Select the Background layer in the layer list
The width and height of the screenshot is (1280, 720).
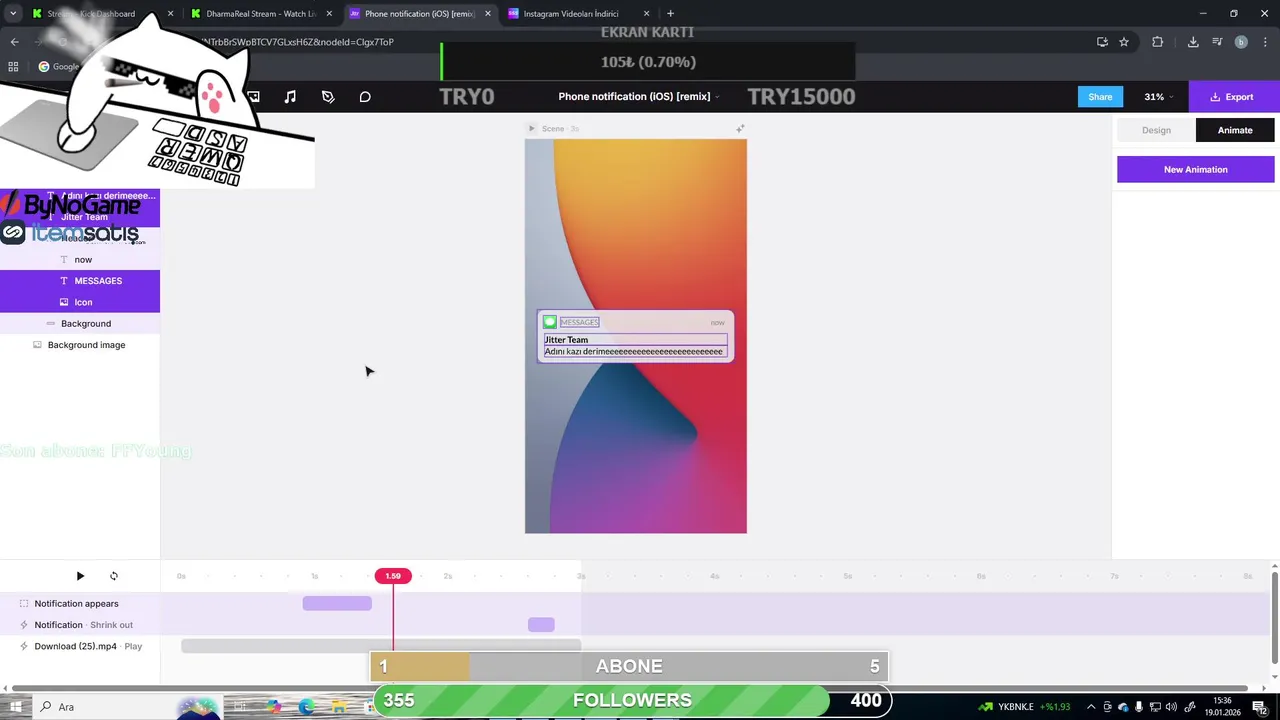click(x=80, y=323)
